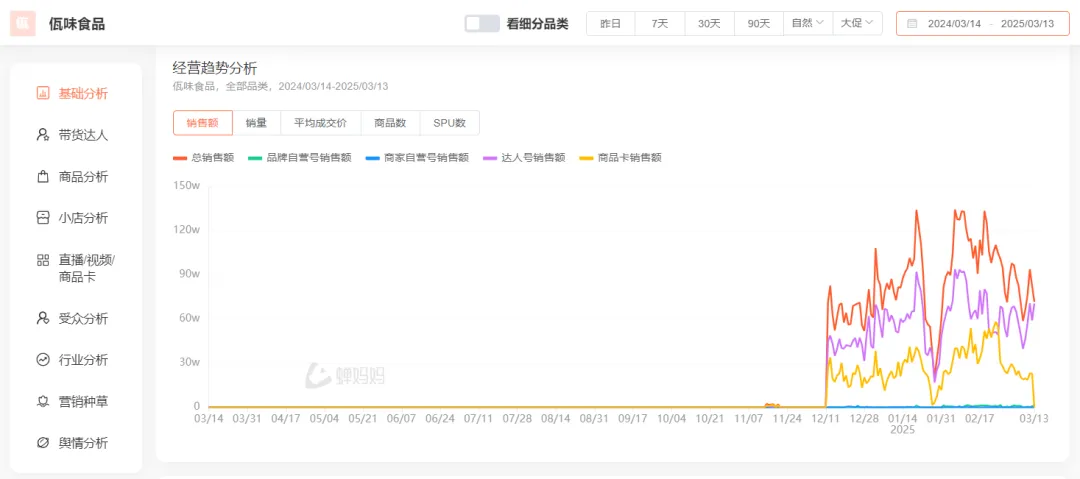Toggle 商品卡销售额 legend series
The width and height of the screenshot is (1080, 479).
[620, 157]
